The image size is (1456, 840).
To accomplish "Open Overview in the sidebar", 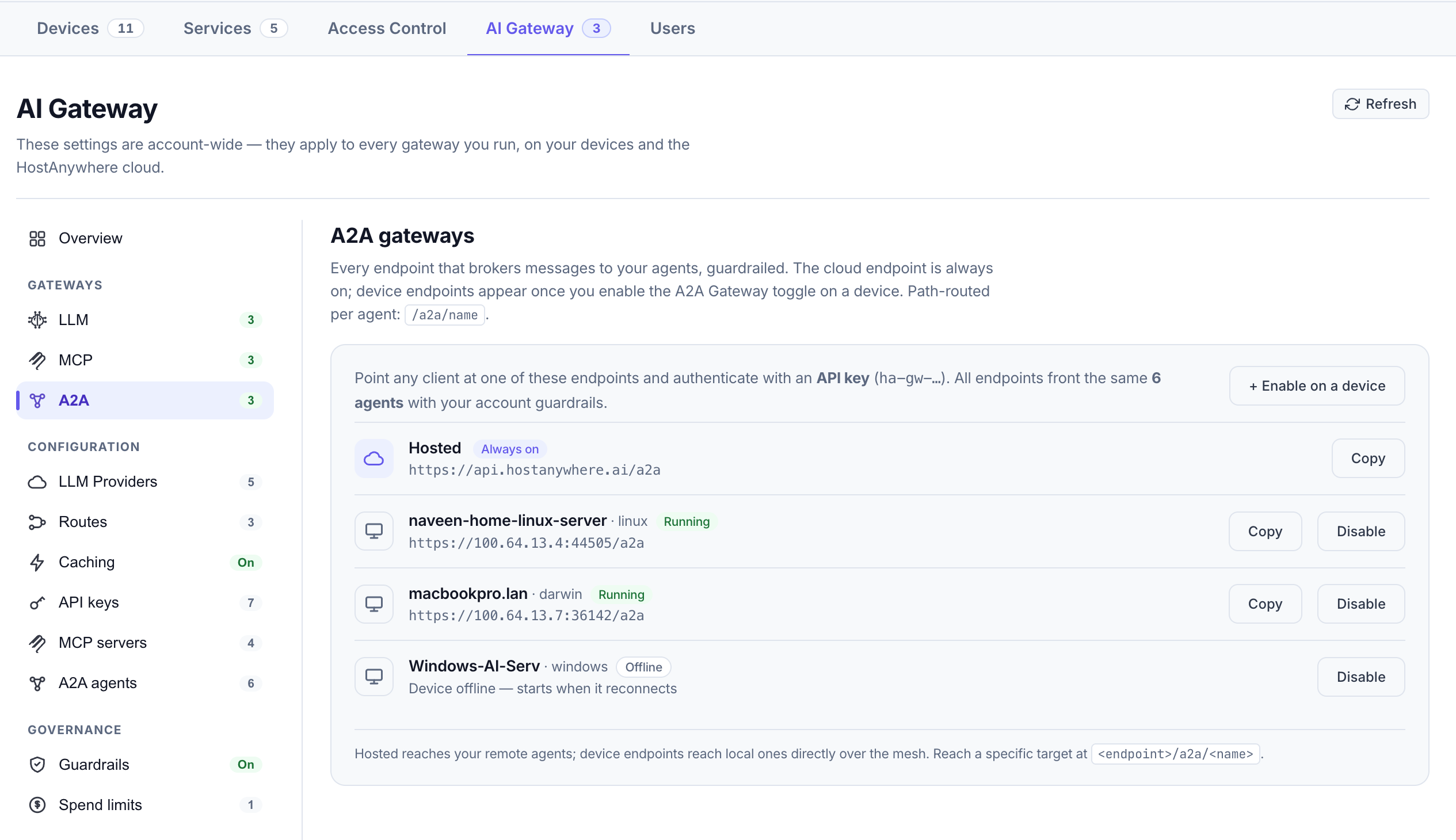I will click(x=145, y=238).
